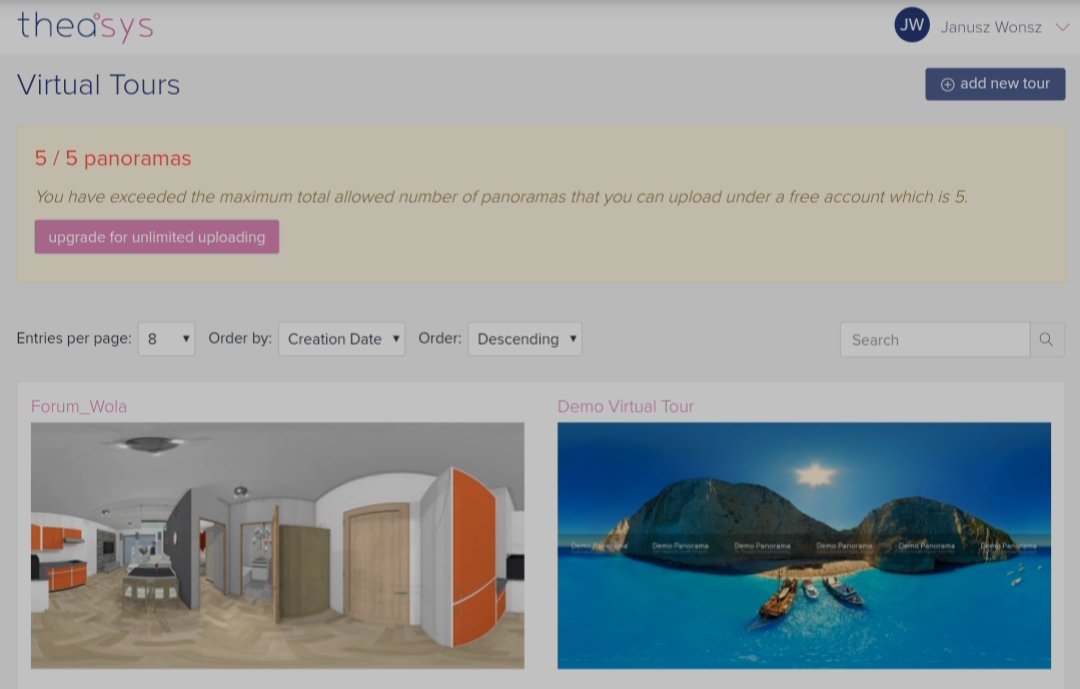1080x689 pixels.
Task: Click the Entries per page label
Action: (74, 339)
